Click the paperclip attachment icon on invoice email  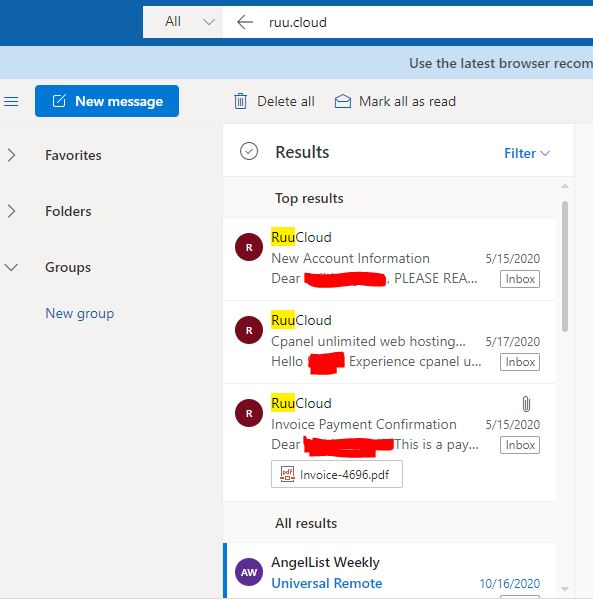coord(526,404)
